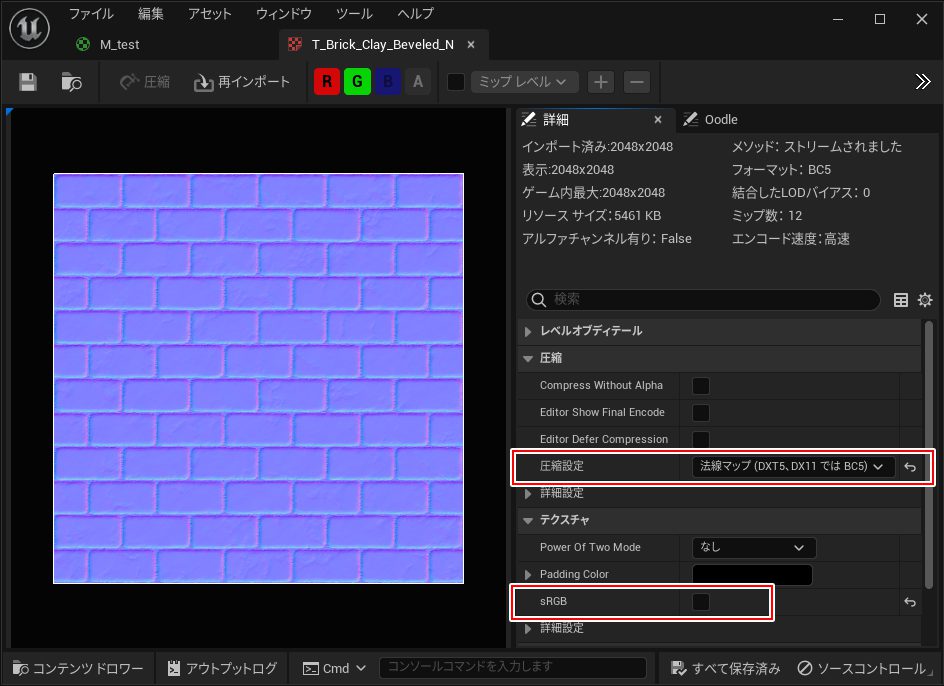Toggle the alpha channel A button
Screen dimensions: 944x686
pyautogui.click(x=418, y=82)
